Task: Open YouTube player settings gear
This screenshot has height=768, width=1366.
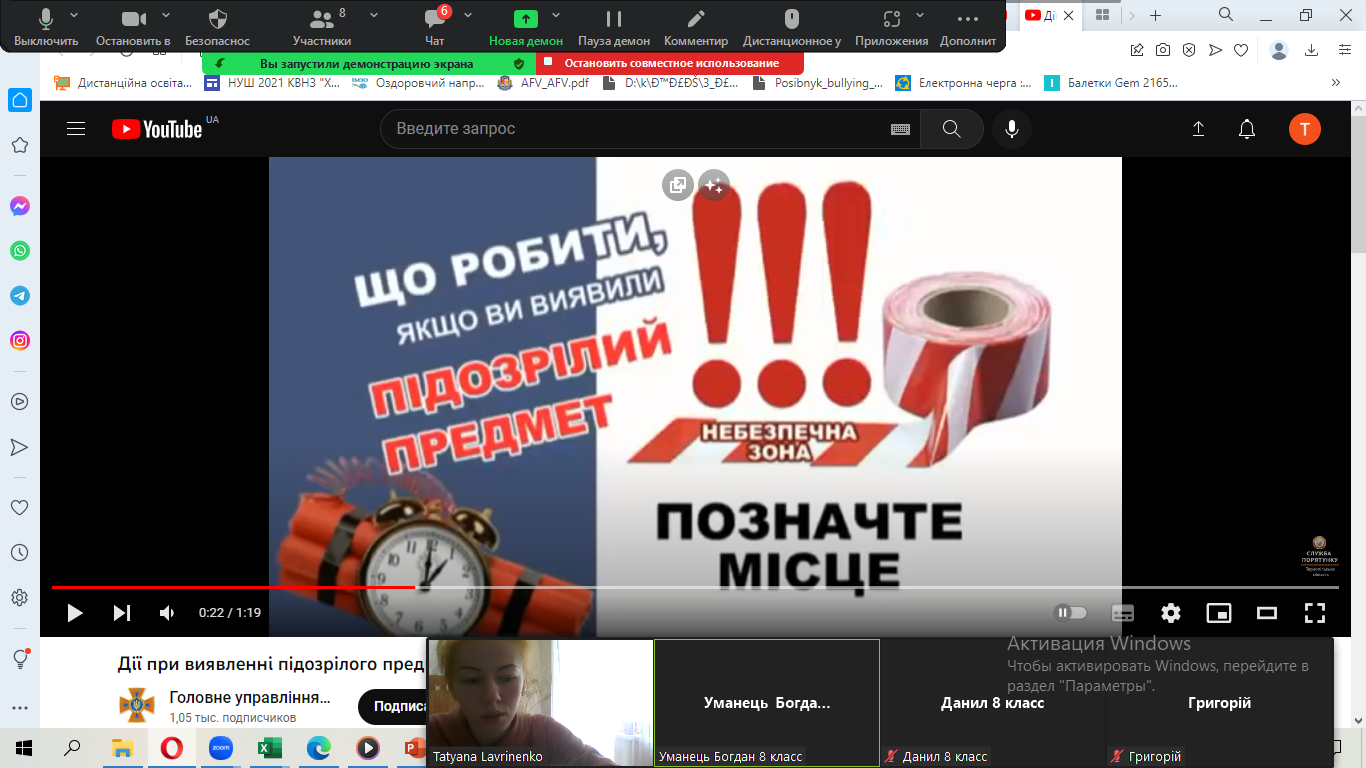Action: 1170,613
